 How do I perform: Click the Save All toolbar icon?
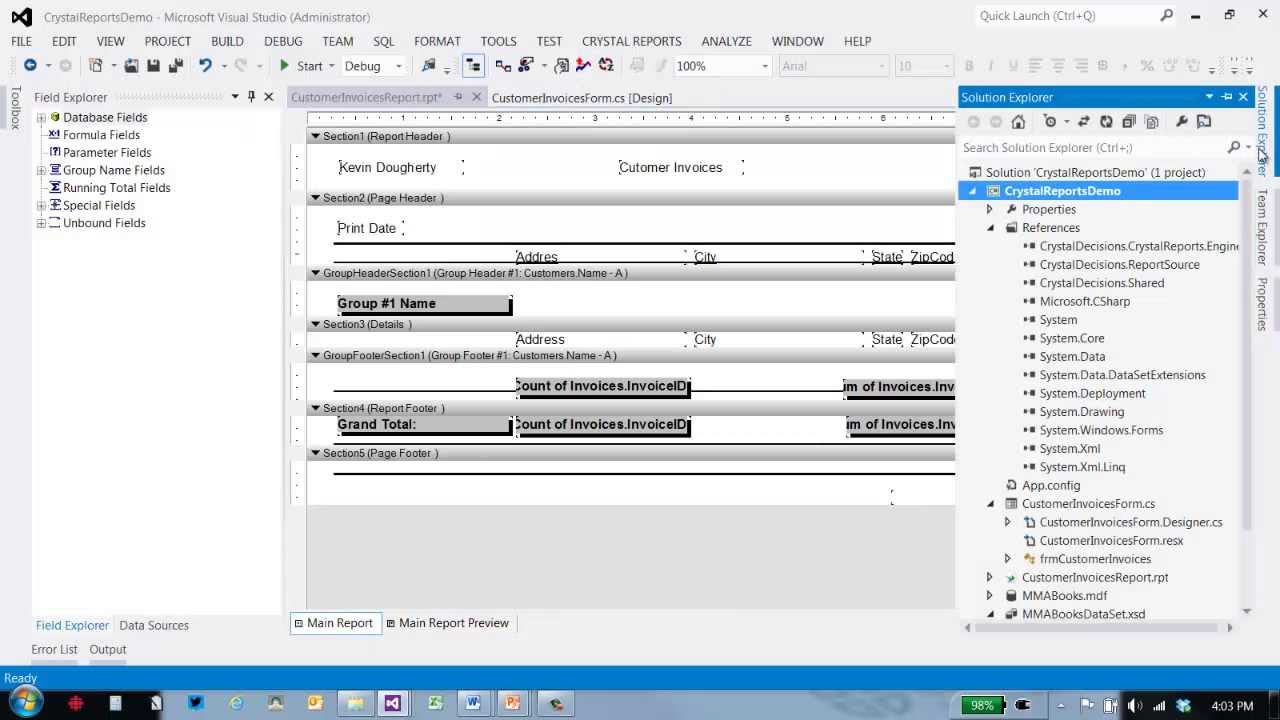coord(176,66)
